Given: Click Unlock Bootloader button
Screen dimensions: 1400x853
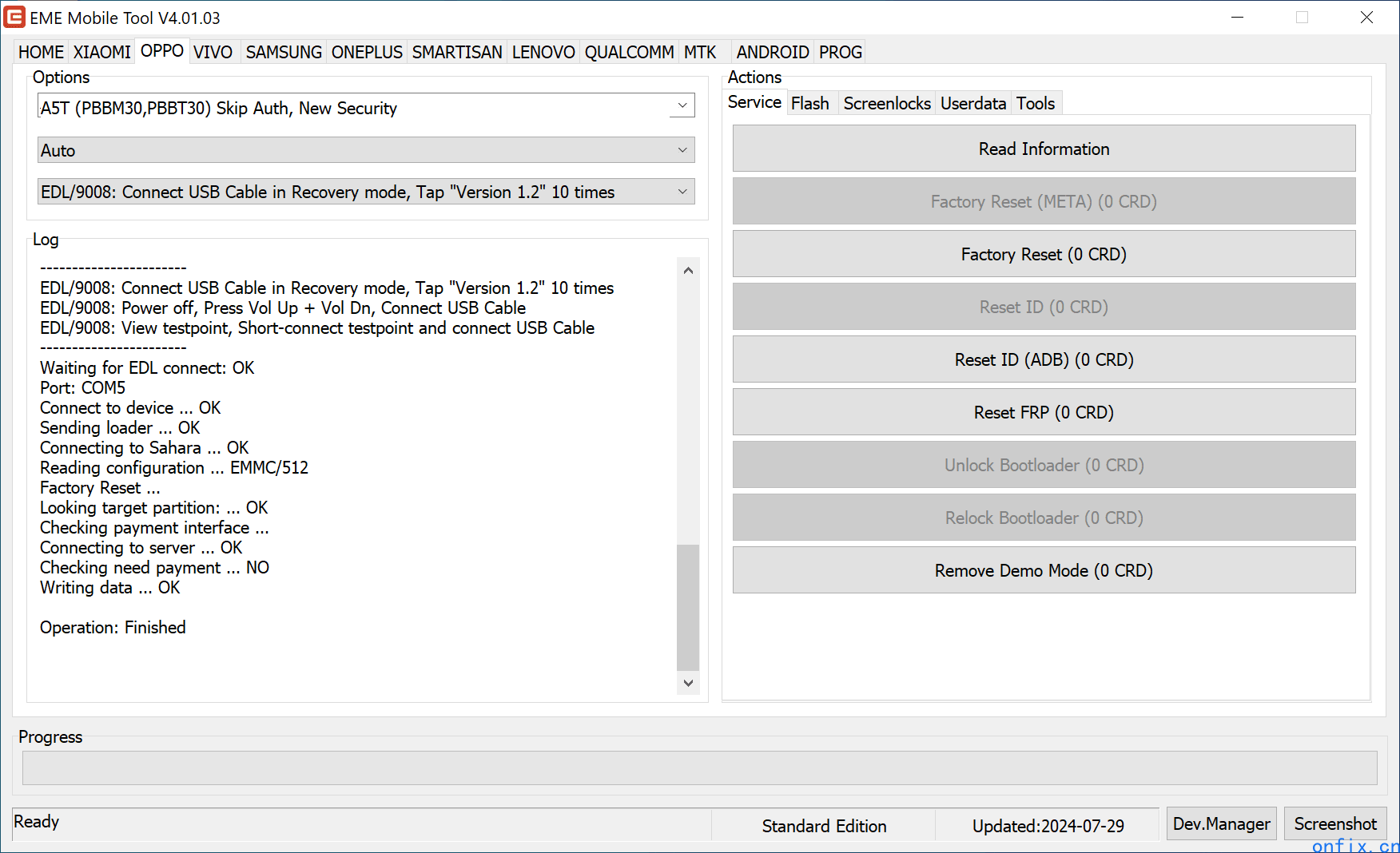Looking at the screenshot, I should click(x=1044, y=465).
